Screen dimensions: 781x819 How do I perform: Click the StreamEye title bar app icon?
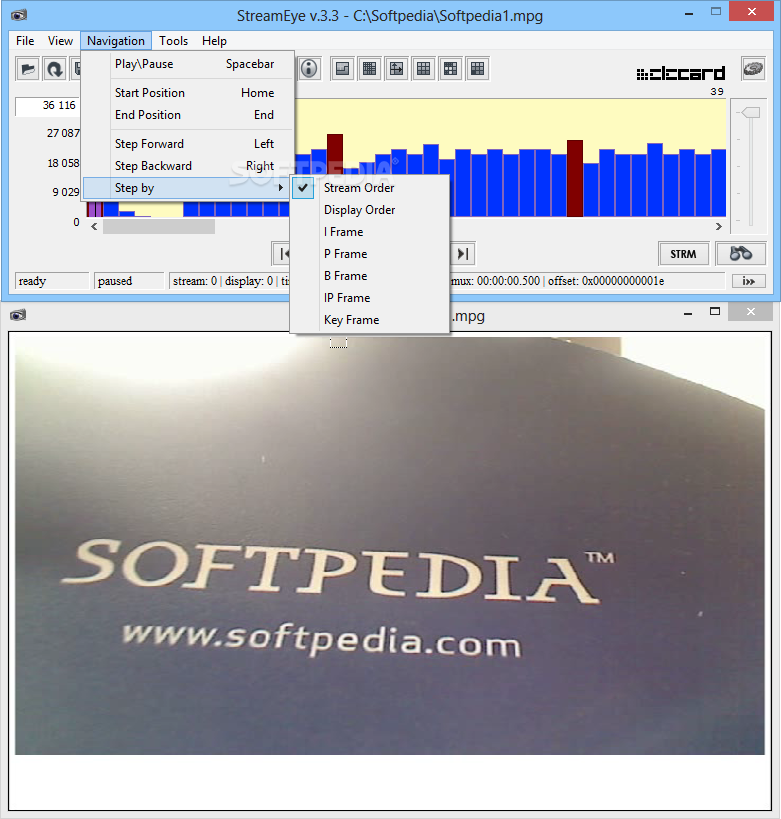[19, 15]
